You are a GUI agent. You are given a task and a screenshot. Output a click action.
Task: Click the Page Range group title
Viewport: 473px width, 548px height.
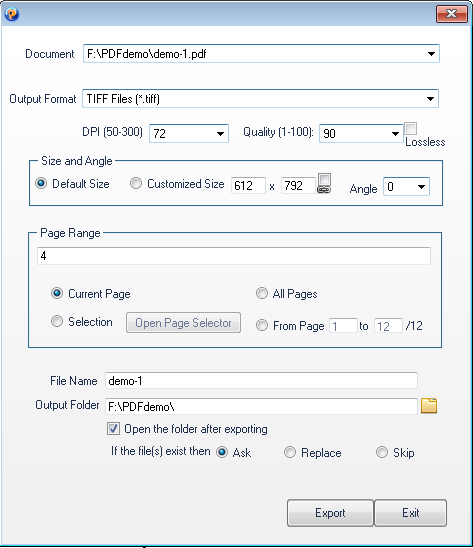[70, 233]
